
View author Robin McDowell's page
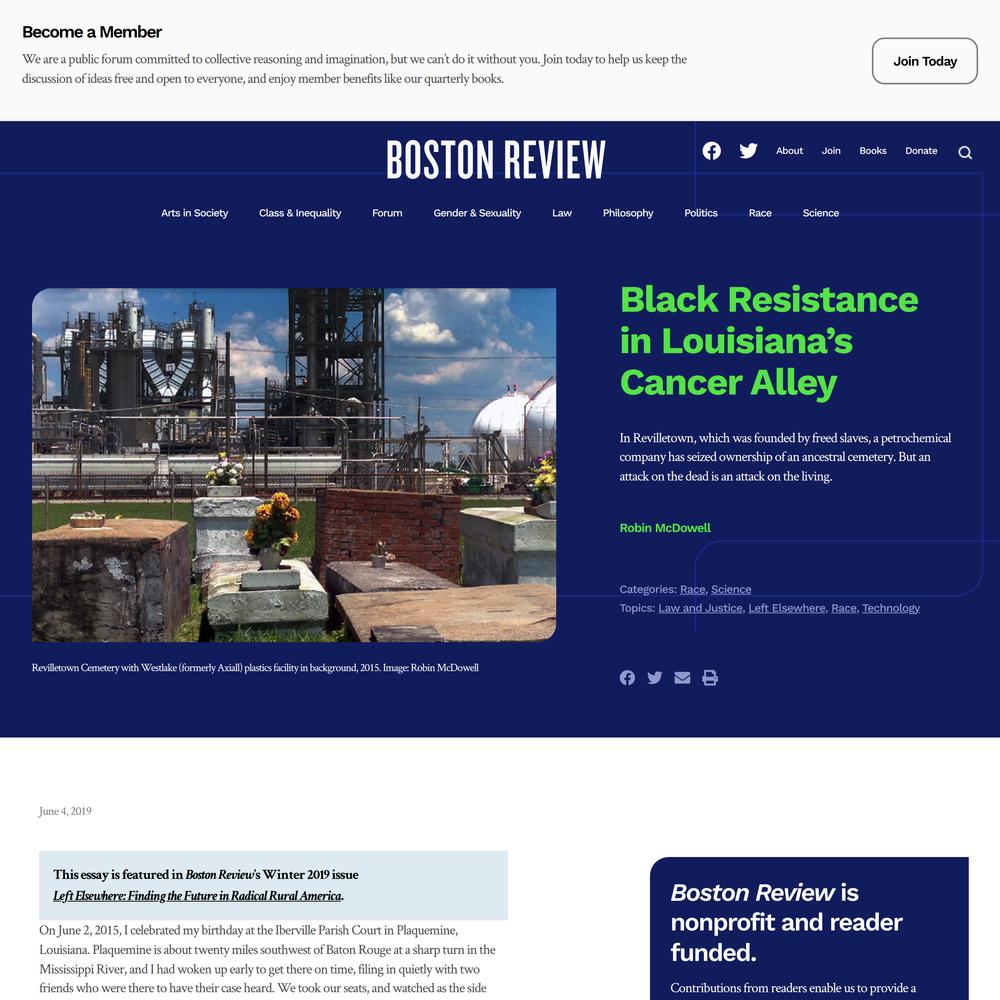click(665, 528)
